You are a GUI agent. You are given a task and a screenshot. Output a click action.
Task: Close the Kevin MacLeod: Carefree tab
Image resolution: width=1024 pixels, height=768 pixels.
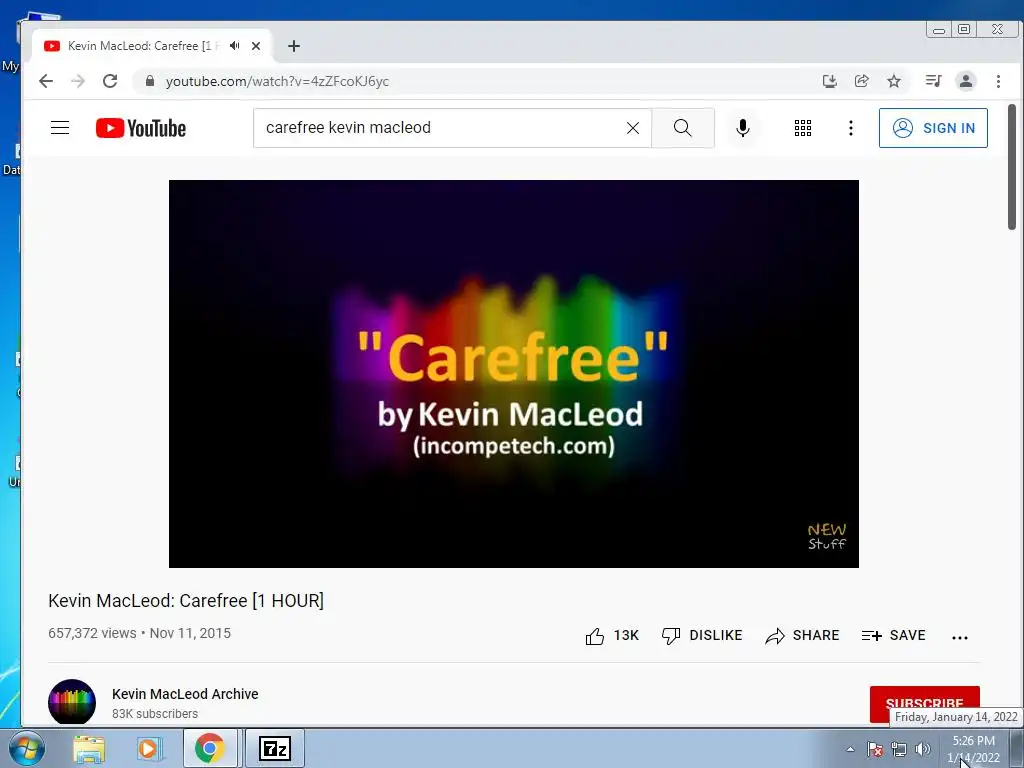click(x=256, y=46)
